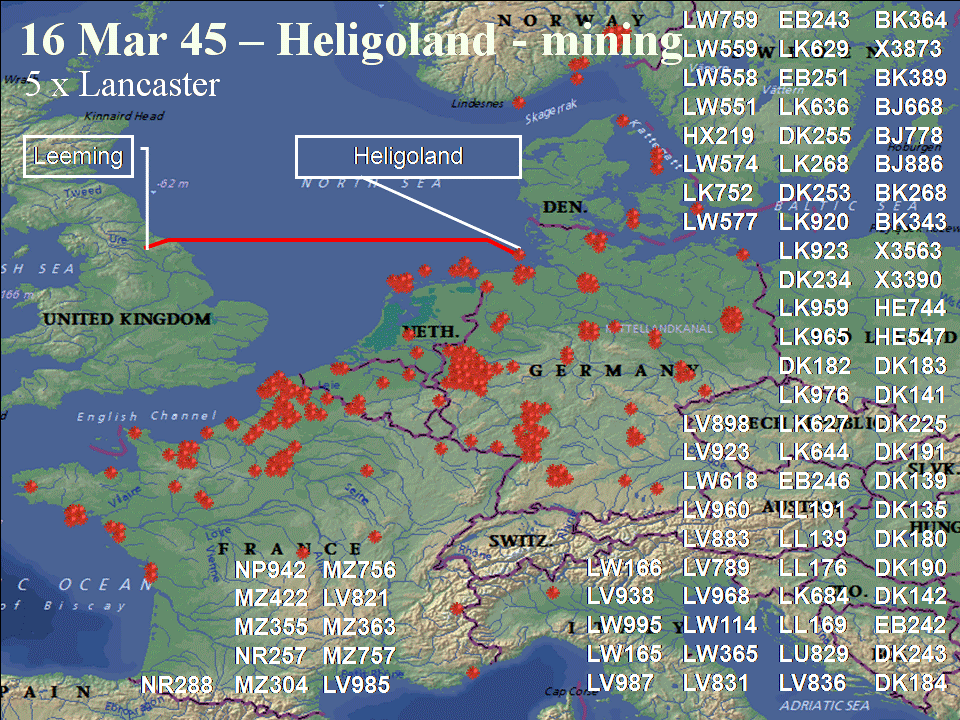Click the Leeming label box
The image size is (960, 720).
coord(78,157)
